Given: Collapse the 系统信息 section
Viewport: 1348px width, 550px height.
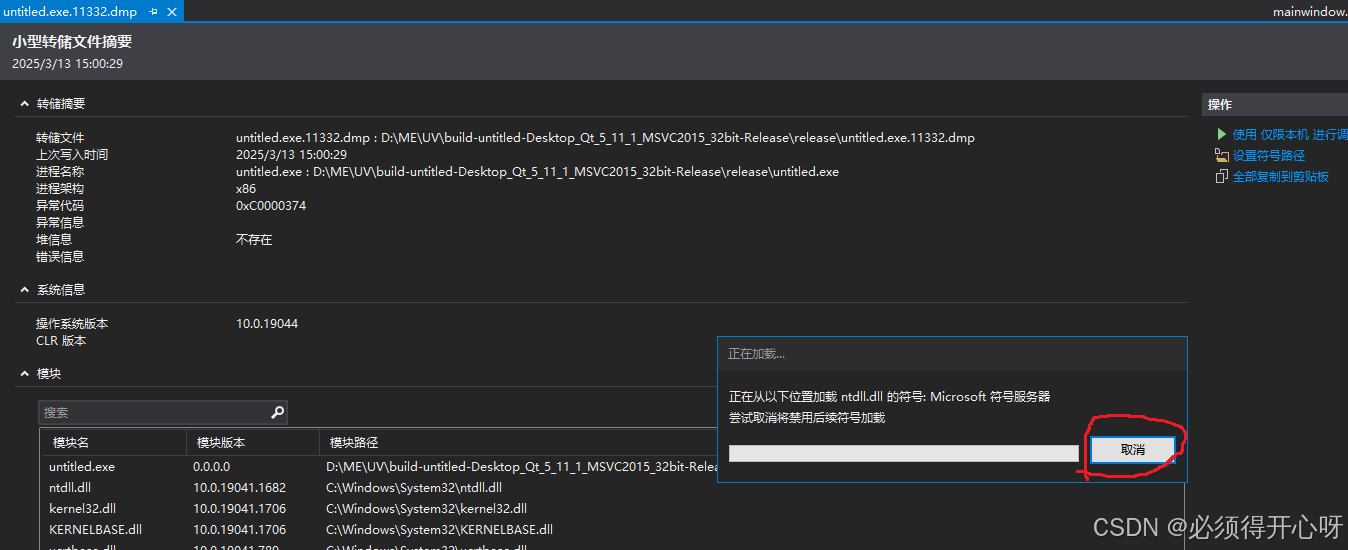Looking at the screenshot, I should click(24, 290).
